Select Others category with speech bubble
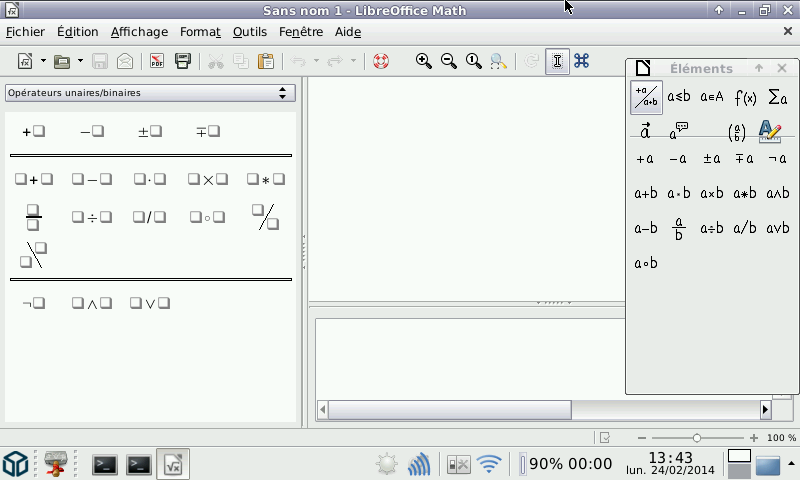The image size is (800, 480). [x=679, y=131]
